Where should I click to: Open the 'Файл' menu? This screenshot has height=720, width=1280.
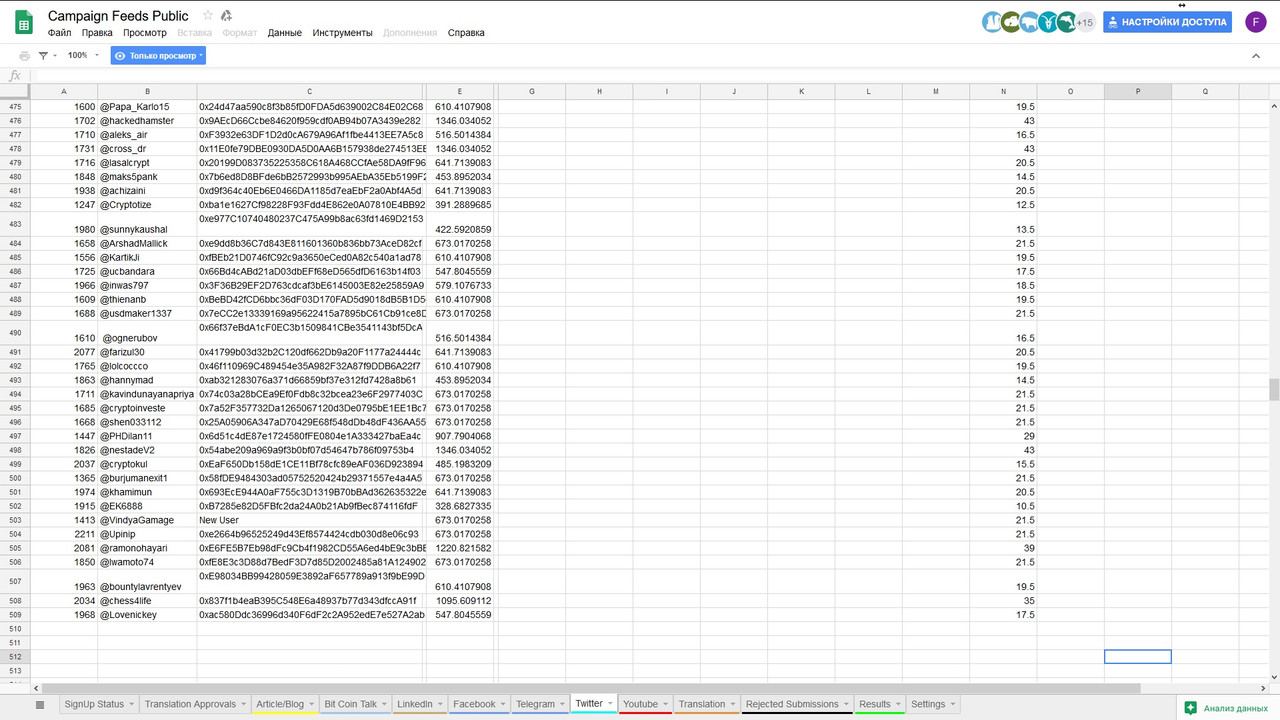pyautogui.click(x=59, y=33)
